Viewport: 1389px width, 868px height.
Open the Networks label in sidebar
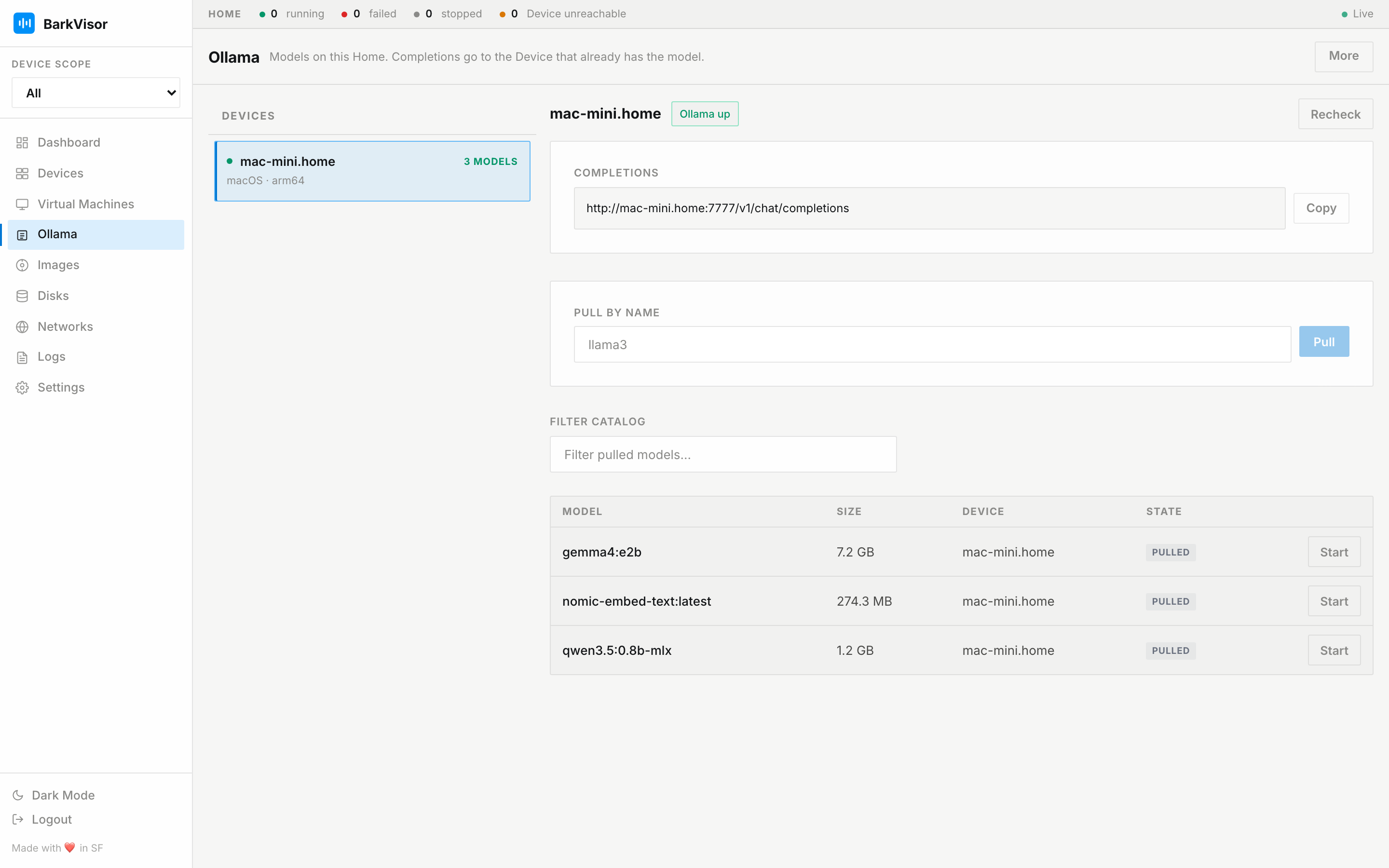[65, 326]
